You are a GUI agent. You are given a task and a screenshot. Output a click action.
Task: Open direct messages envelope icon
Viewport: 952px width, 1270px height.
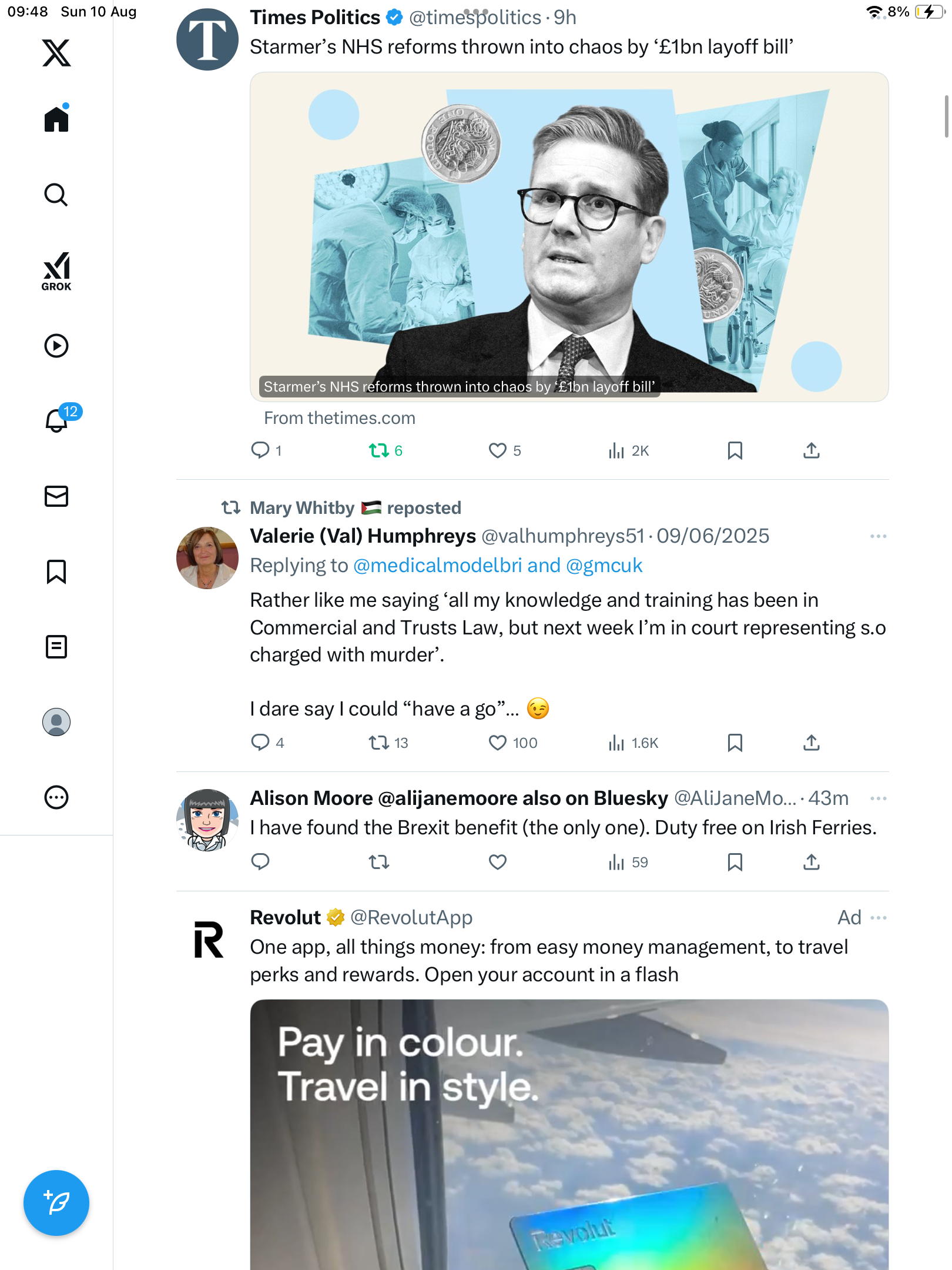56,496
